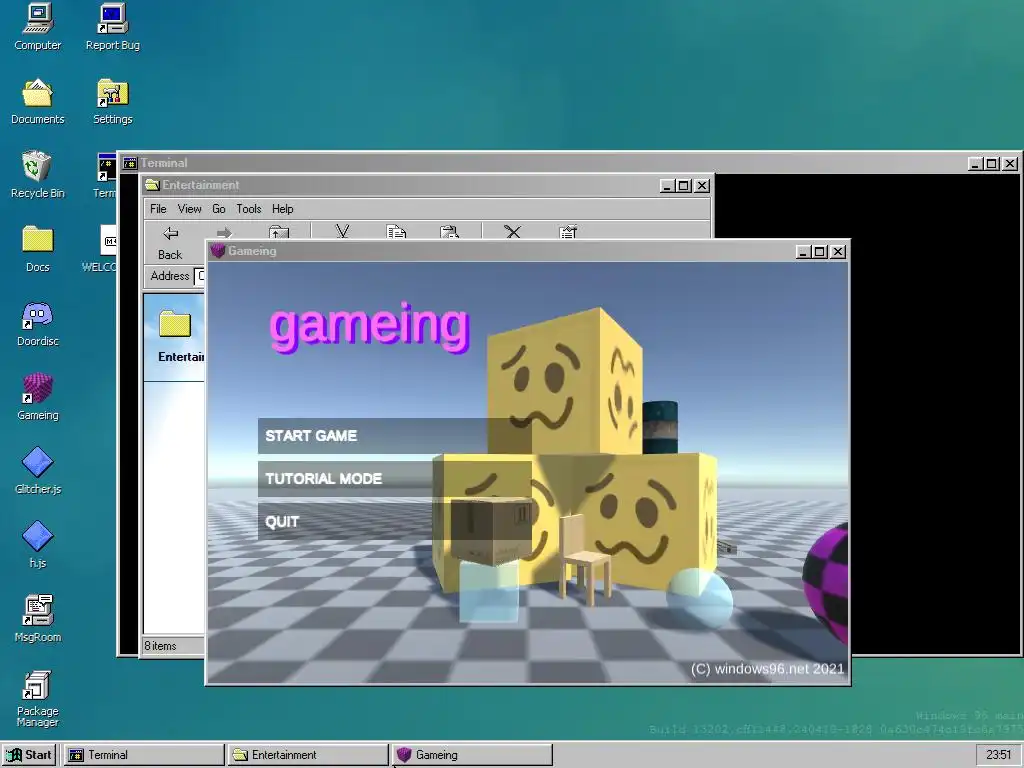Click the Address field in Entertainment window
Viewport: 1024px width, 768px height.
200,276
